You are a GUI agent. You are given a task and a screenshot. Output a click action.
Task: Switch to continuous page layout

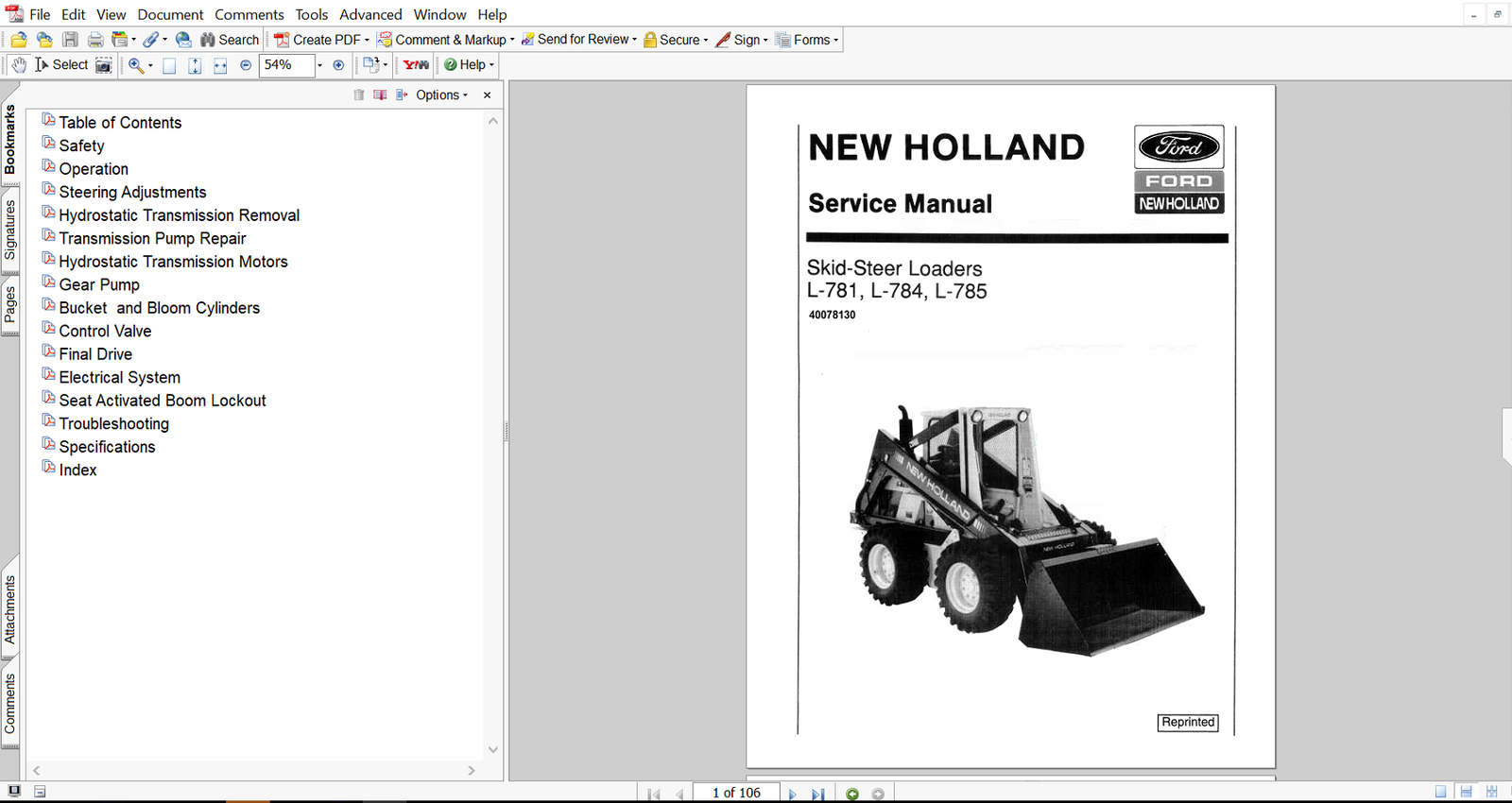(x=1466, y=793)
